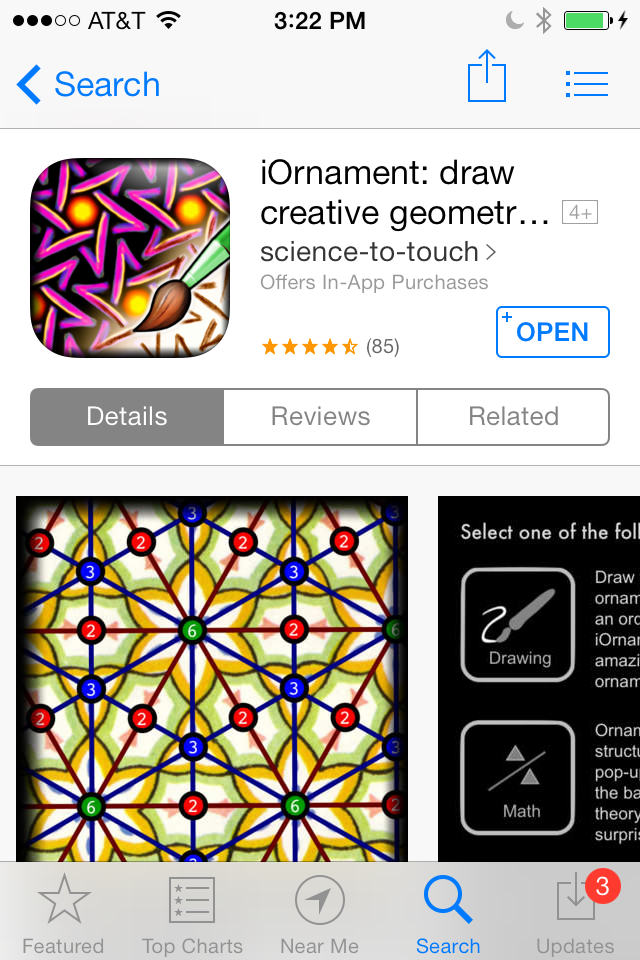Switch to the Reviews segment
Image resolution: width=640 pixels, height=960 pixels.
pos(320,417)
